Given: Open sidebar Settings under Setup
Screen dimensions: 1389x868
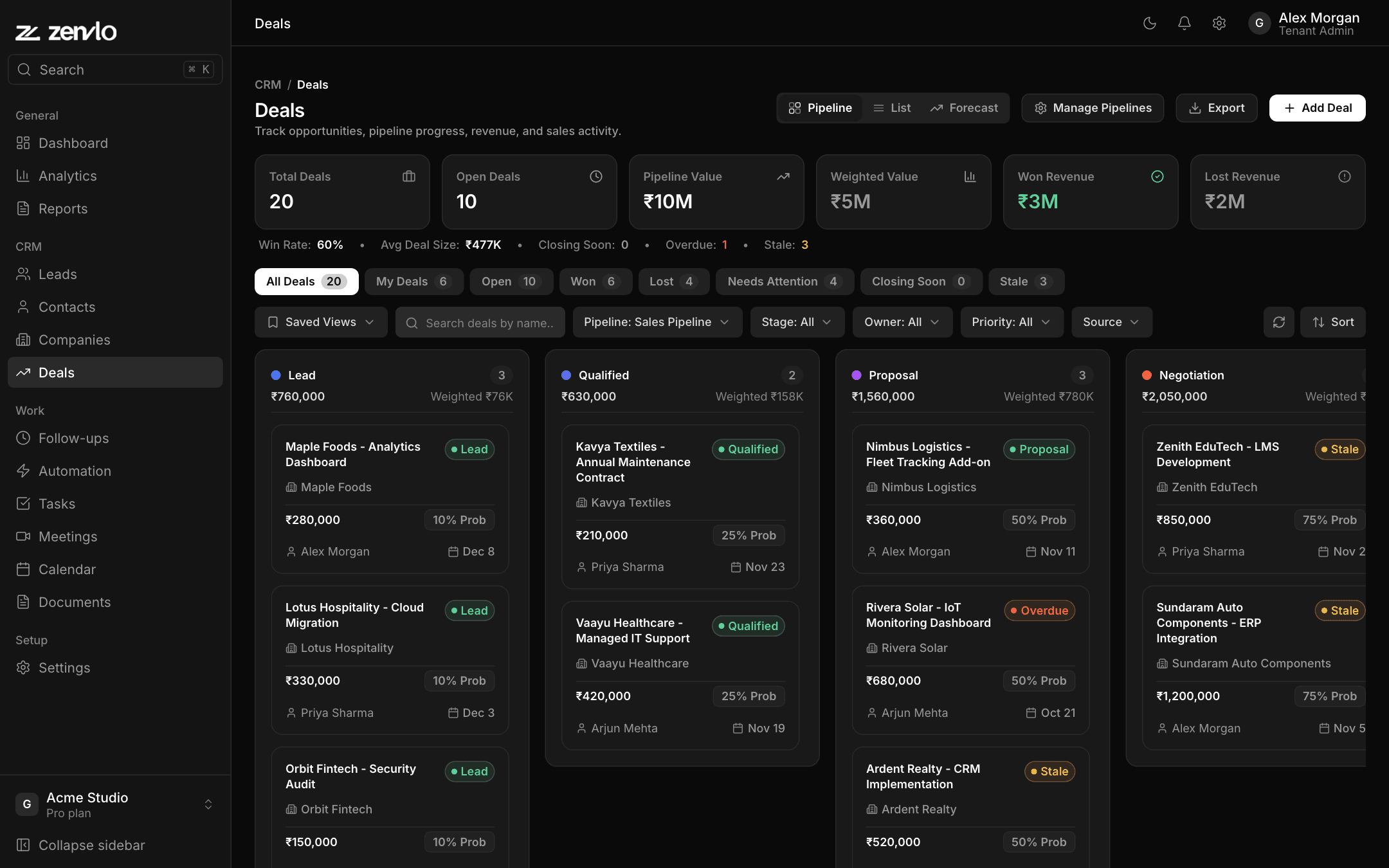Looking at the screenshot, I should click(115, 667).
